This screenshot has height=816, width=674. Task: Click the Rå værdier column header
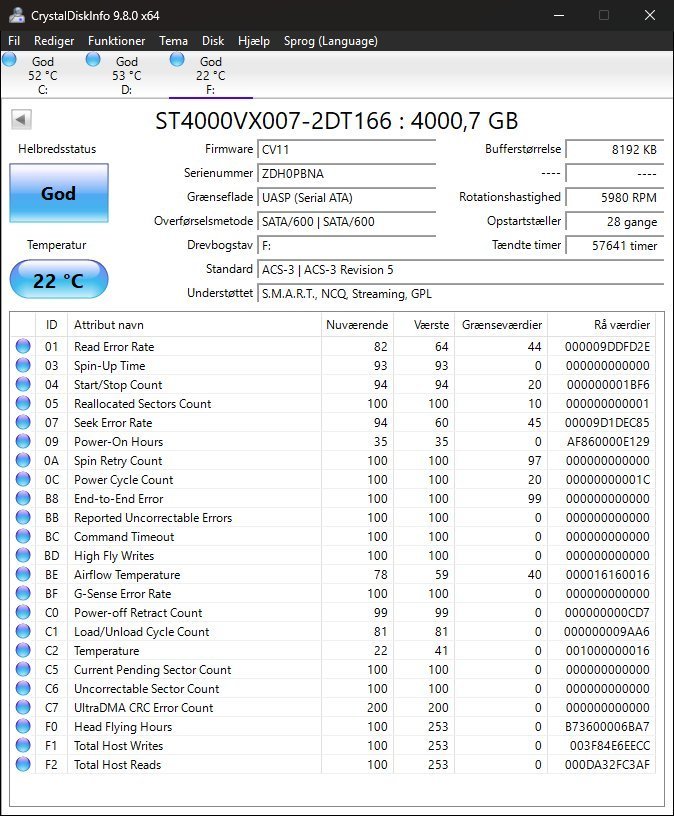[603, 325]
